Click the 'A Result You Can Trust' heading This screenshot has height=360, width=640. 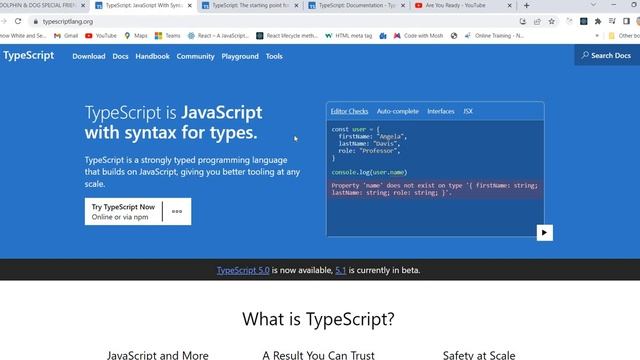pos(318,355)
